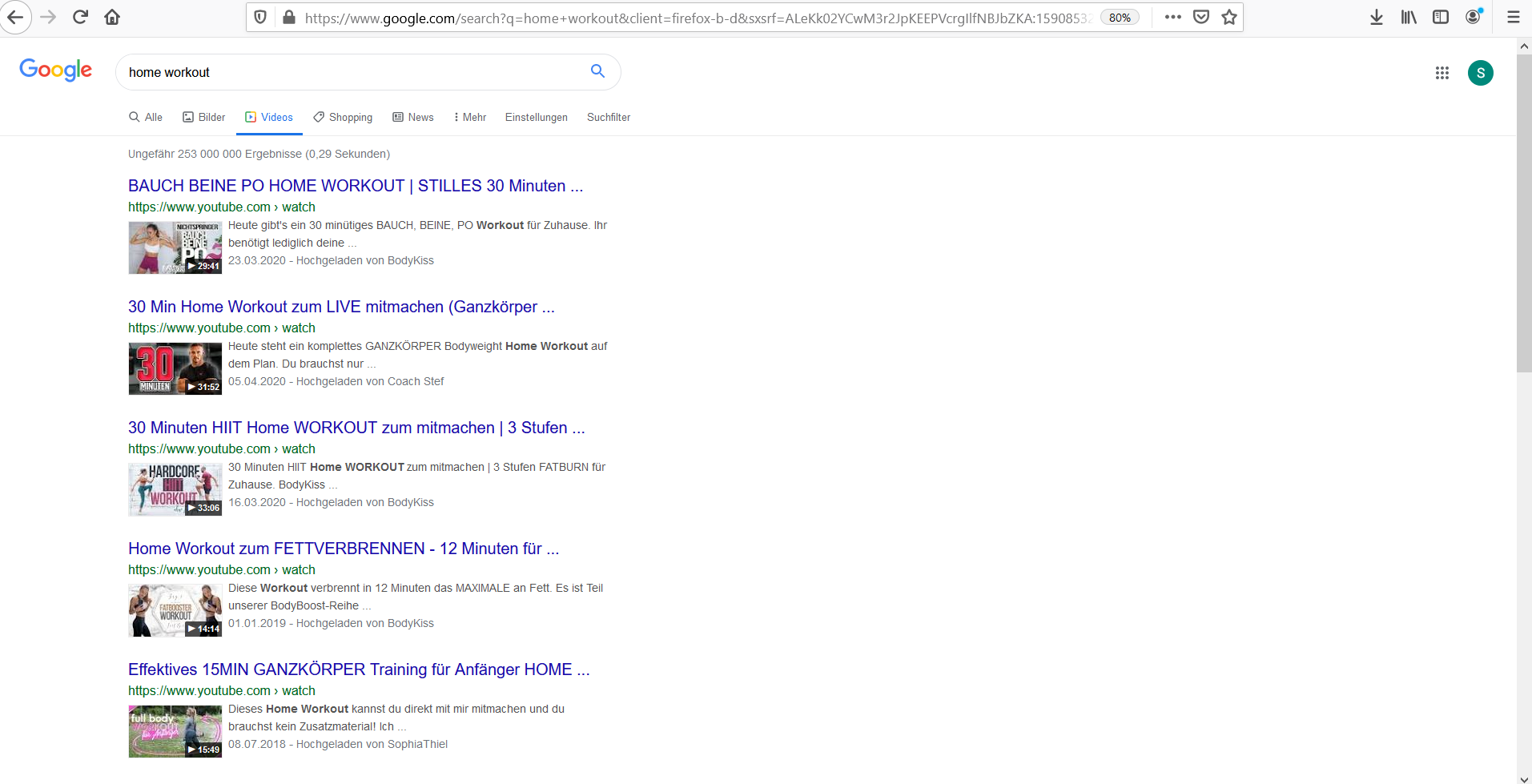Screen dimensions: 1532x784
Task: Open Firefox account menu
Action: click(x=1474, y=17)
